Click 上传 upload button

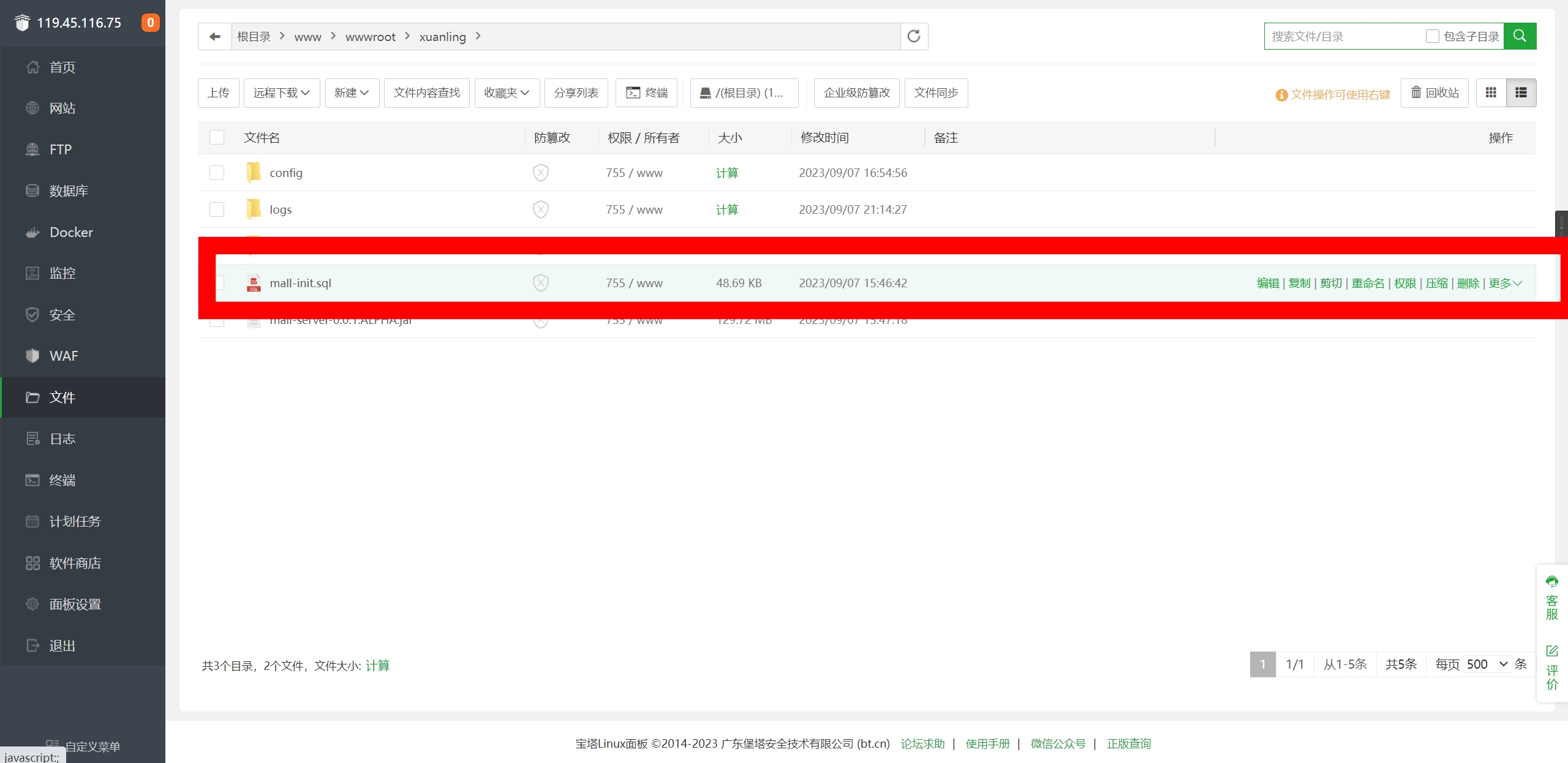click(218, 93)
